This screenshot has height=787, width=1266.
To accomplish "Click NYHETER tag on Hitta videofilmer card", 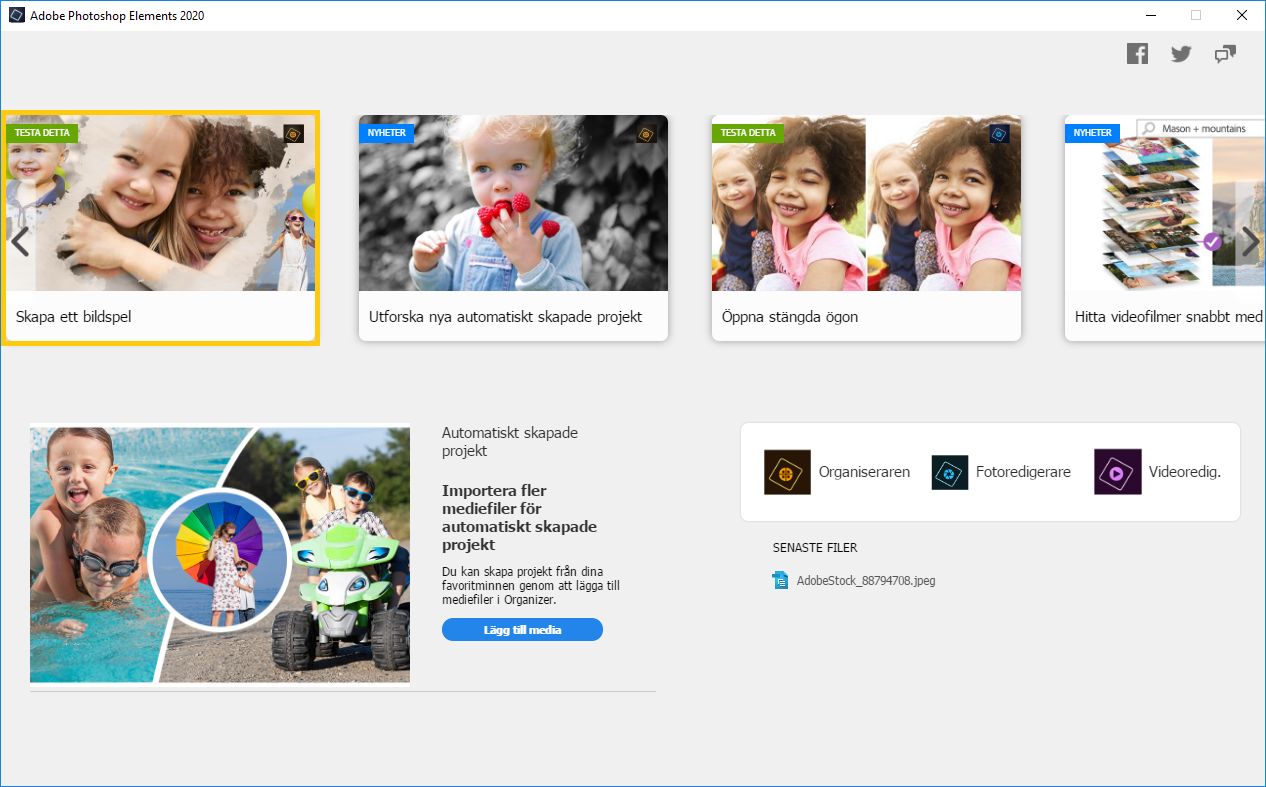I will click(1092, 133).
